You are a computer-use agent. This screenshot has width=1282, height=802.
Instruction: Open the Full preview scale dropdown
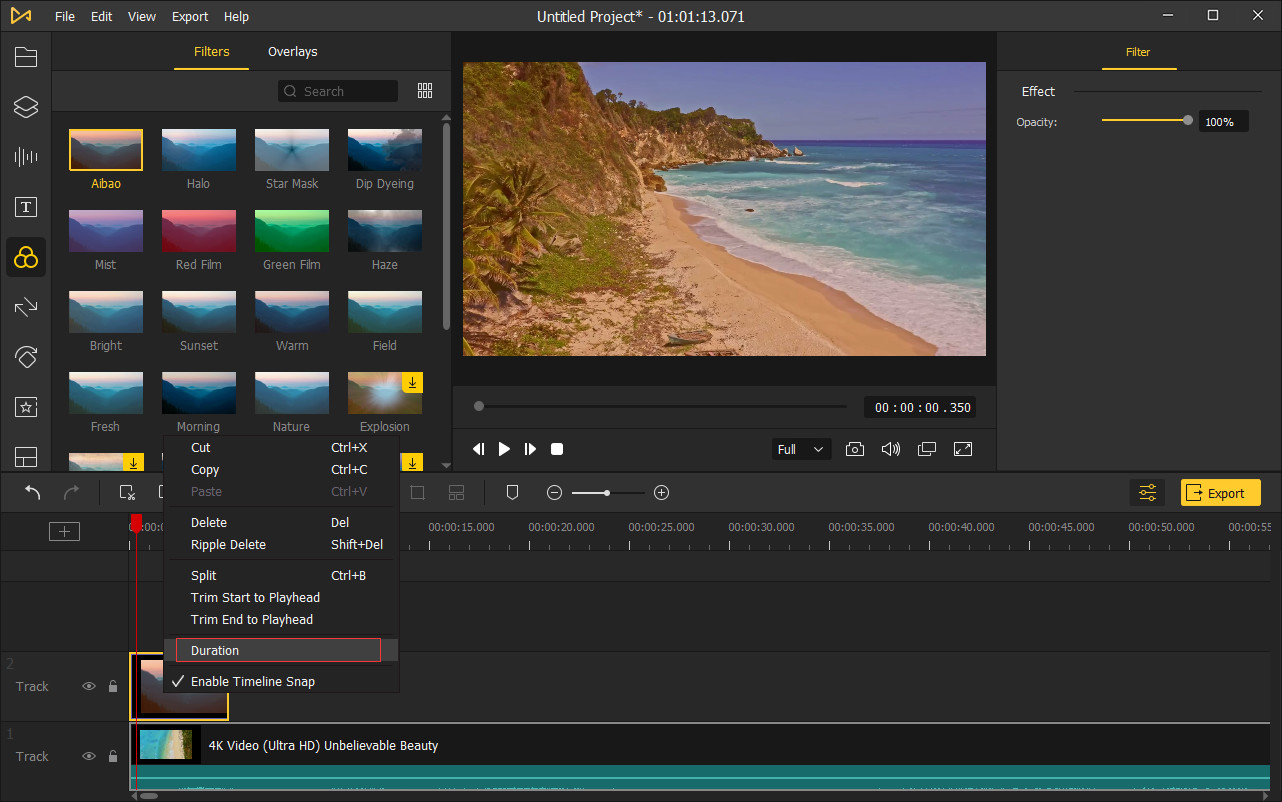pos(800,449)
